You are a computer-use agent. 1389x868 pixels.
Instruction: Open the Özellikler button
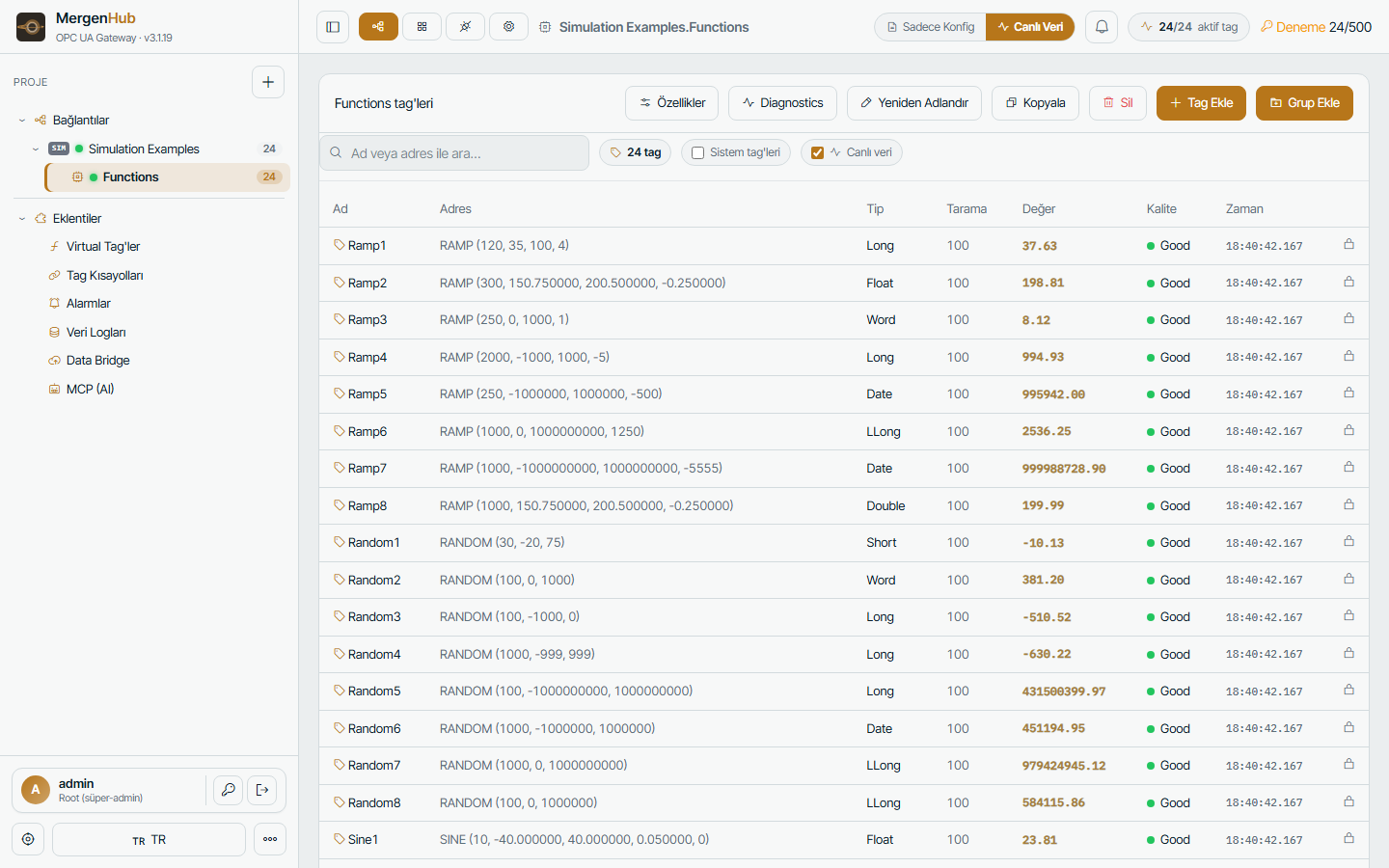pyautogui.click(x=671, y=103)
